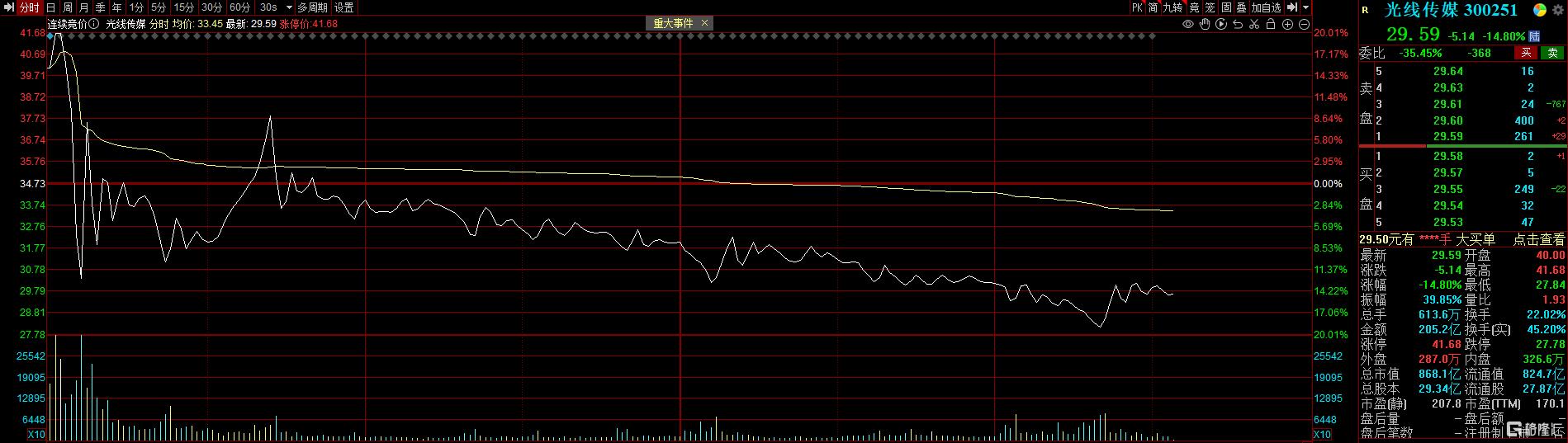Click the eye visibility icon on chart toolbar
Viewport: 1568px width, 443px height.
1188,24
